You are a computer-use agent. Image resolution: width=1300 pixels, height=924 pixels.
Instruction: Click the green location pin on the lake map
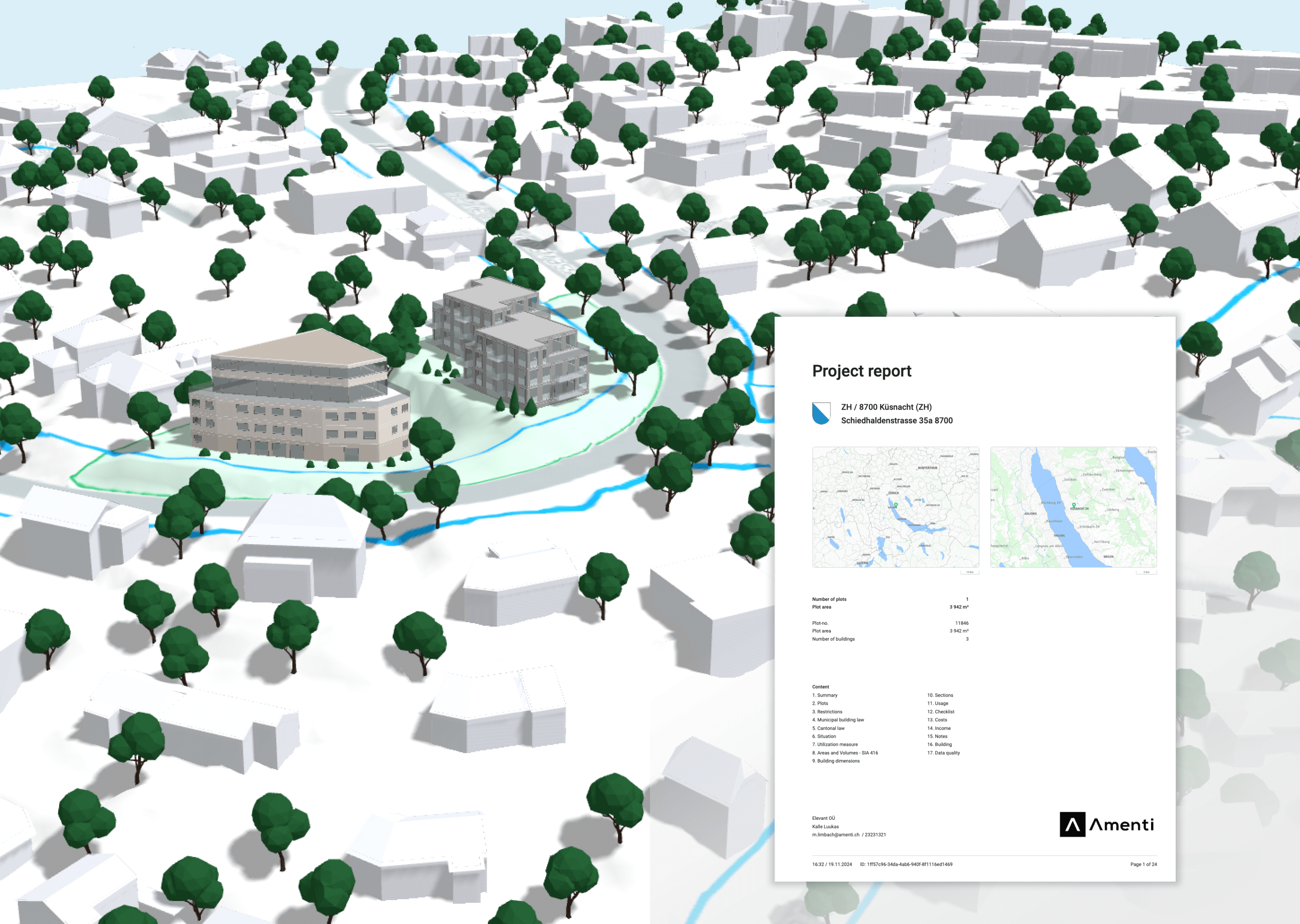[x=1073, y=505]
